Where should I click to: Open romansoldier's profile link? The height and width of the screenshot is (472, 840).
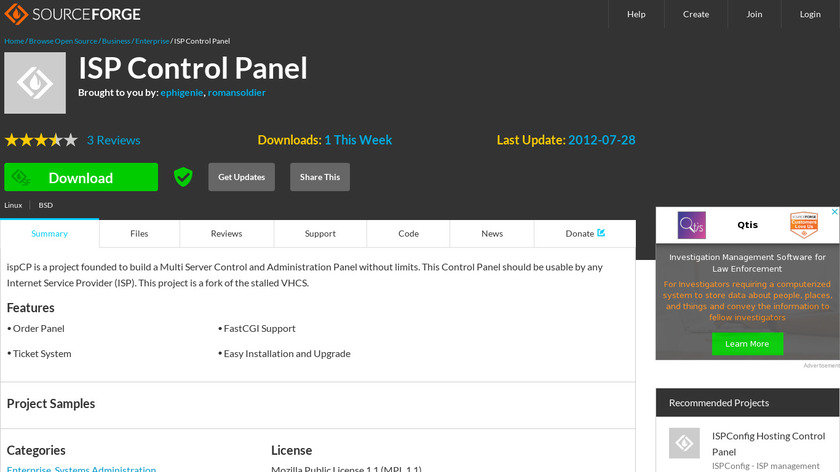pyautogui.click(x=237, y=93)
